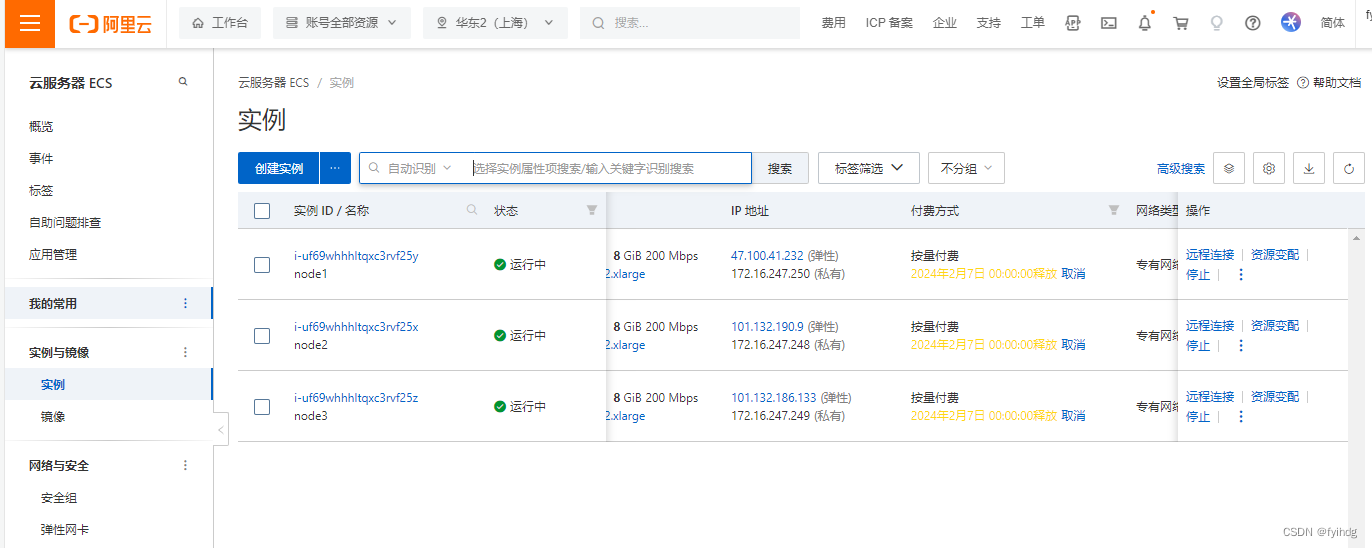Screen dimensions: 1372x548
Task: Open the column settings gear icon
Action: point(1269,169)
